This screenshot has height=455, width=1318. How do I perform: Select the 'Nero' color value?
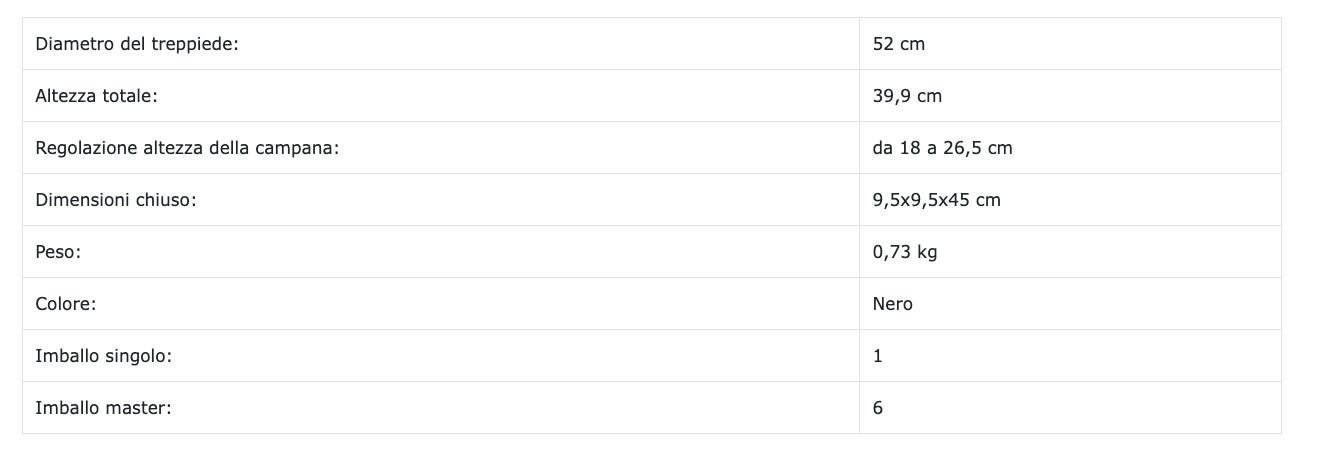pos(892,304)
